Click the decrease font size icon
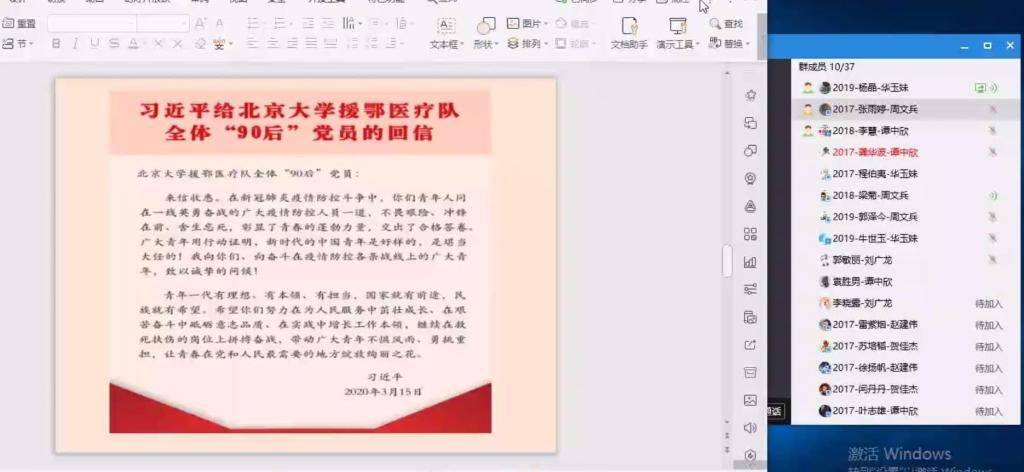The width and height of the screenshot is (1024, 472). 219,24
